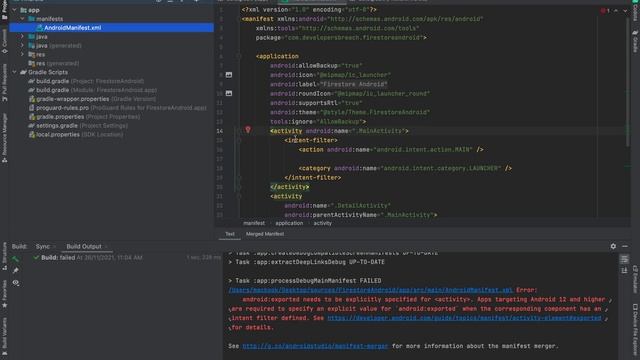This screenshot has width=640, height=360.
Task: Collapse the app module node
Action: point(15,10)
